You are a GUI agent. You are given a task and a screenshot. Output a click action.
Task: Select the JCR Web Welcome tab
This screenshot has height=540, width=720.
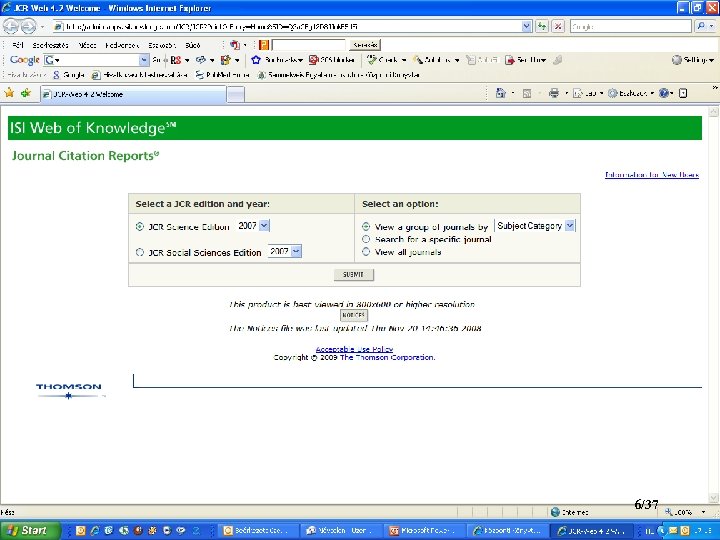click(133, 94)
